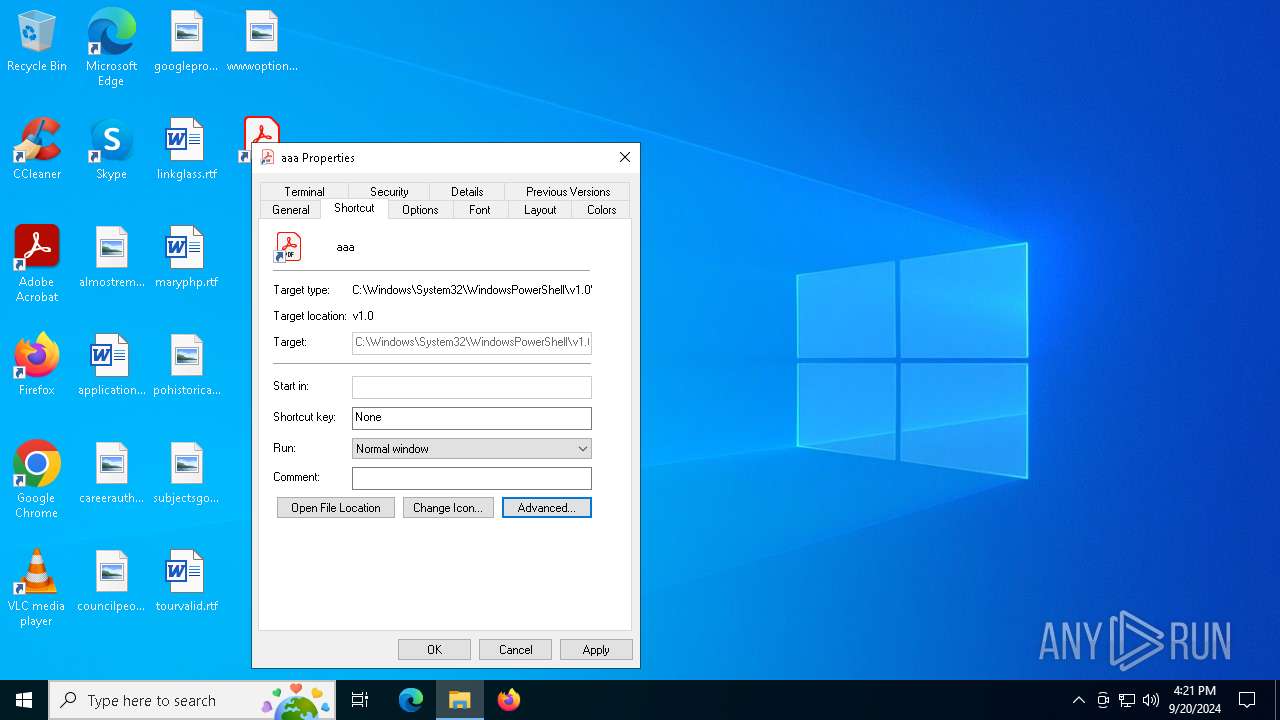1280x720 pixels.
Task: Select the subjectsgo file icon
Action: click(186, 474)
